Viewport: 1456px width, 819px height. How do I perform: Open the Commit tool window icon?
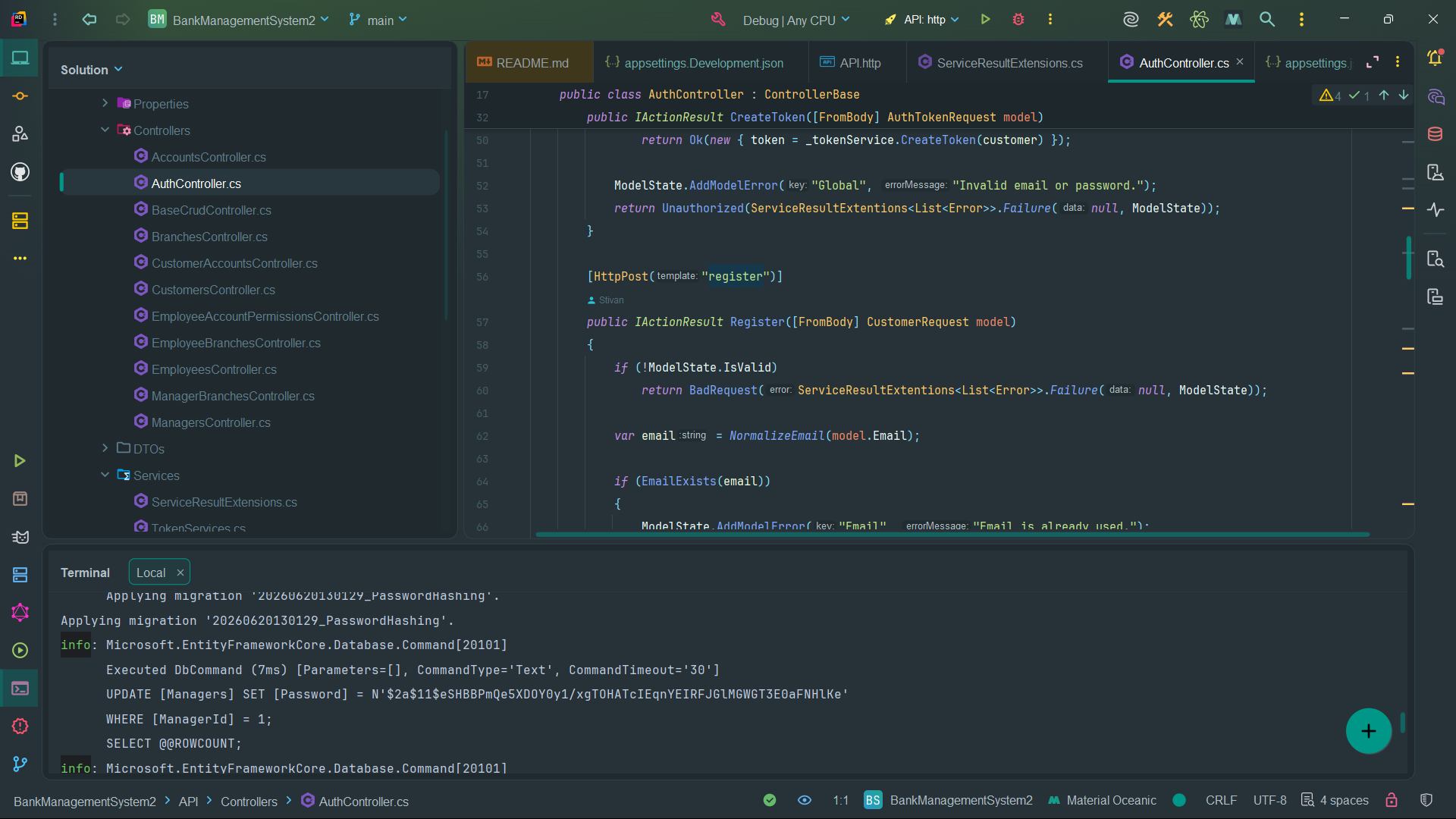(x=20, y=96)
